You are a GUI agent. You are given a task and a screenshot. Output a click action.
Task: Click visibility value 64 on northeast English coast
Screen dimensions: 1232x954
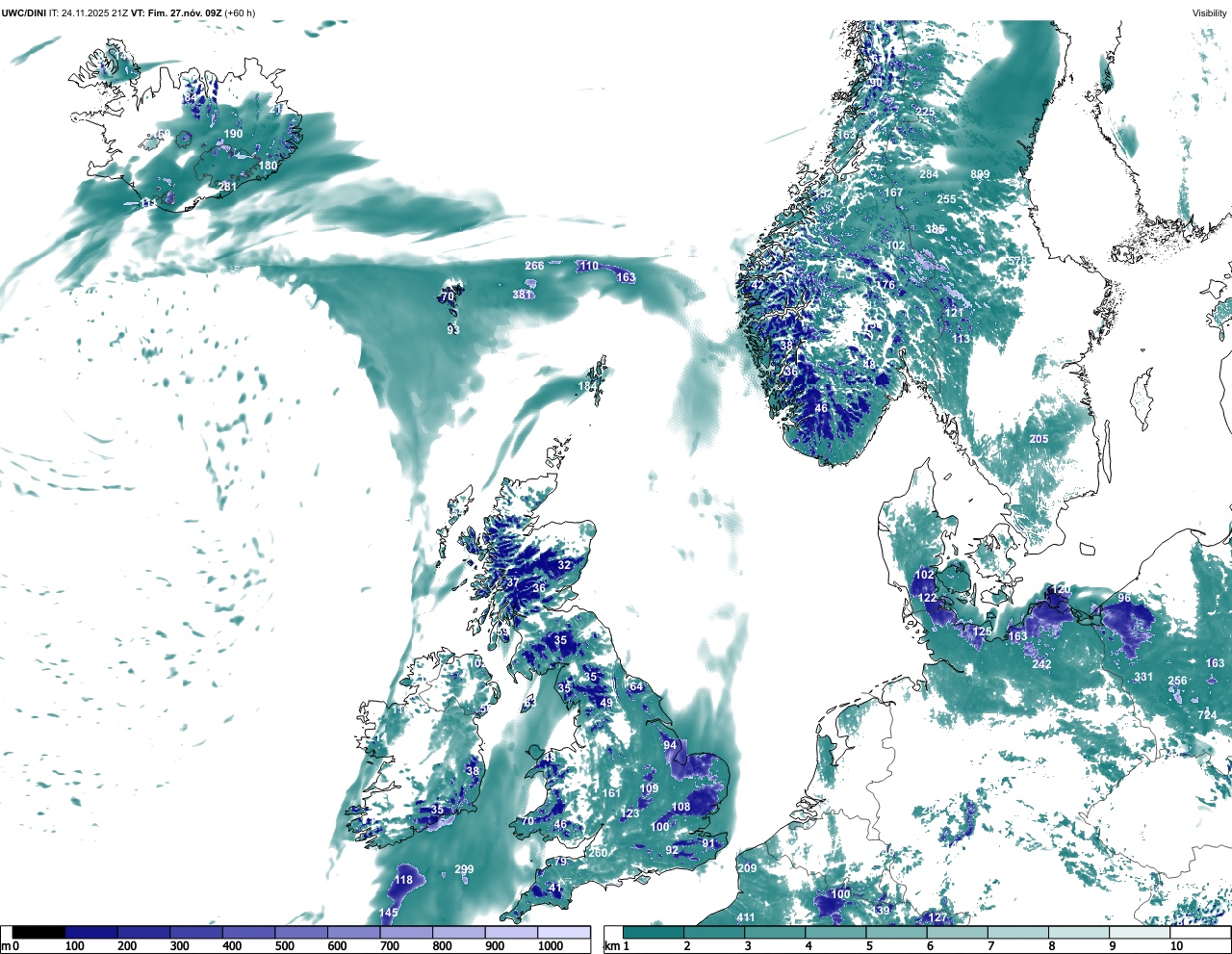[636, 686]
